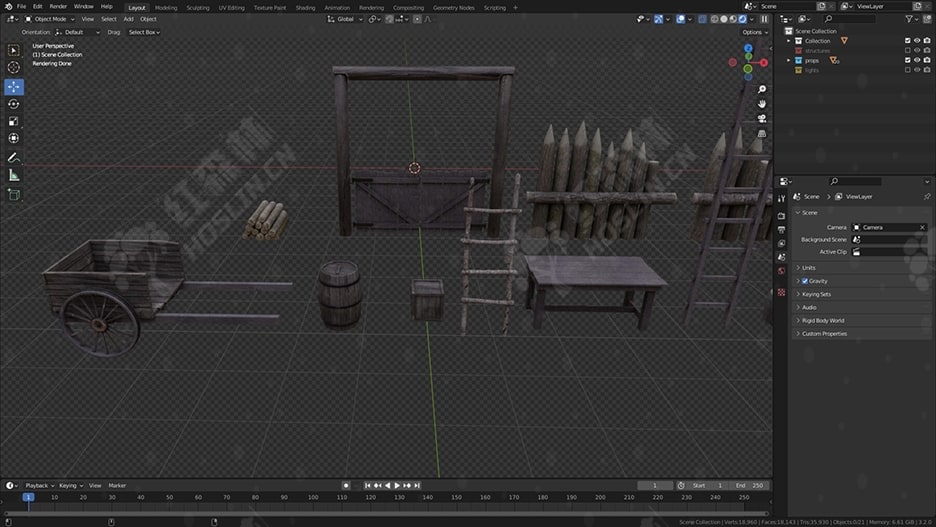Select rendered viewport shading sphere

coord(743,19)
